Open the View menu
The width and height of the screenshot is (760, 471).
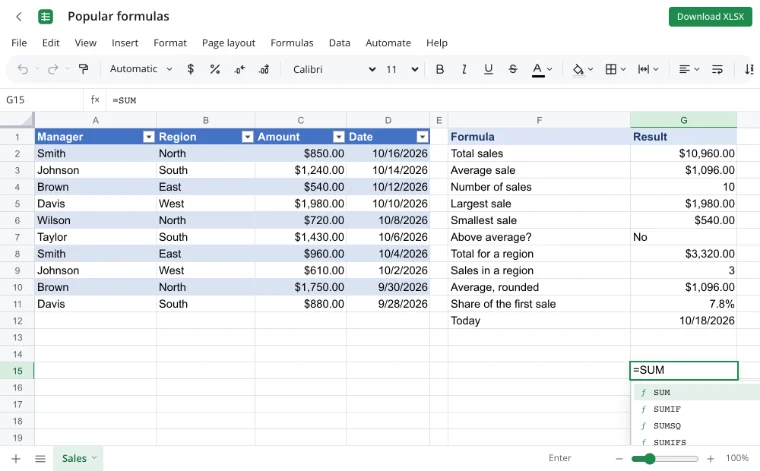85,43
